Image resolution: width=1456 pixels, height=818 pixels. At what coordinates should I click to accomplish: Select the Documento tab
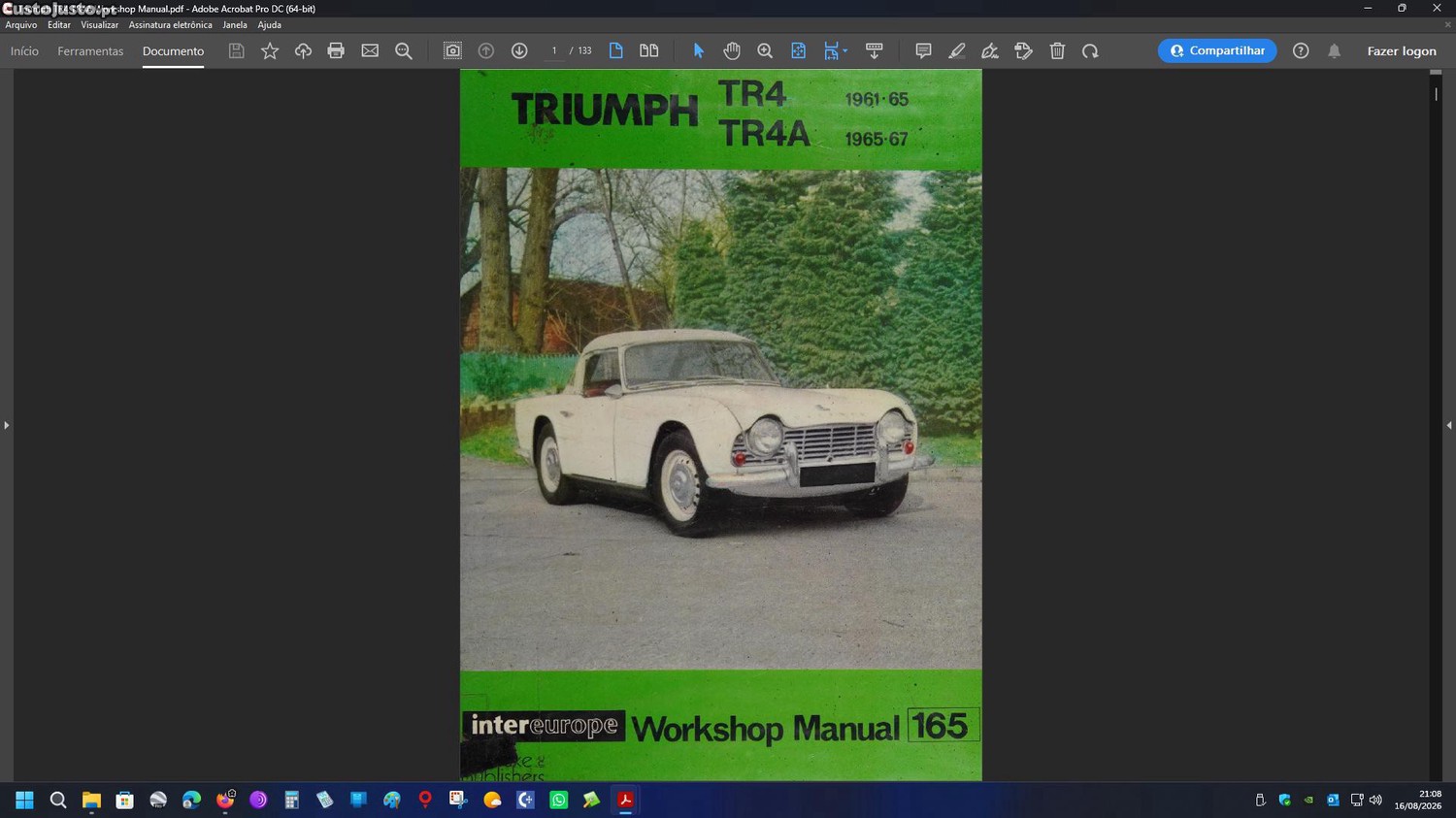pos(173,51)
